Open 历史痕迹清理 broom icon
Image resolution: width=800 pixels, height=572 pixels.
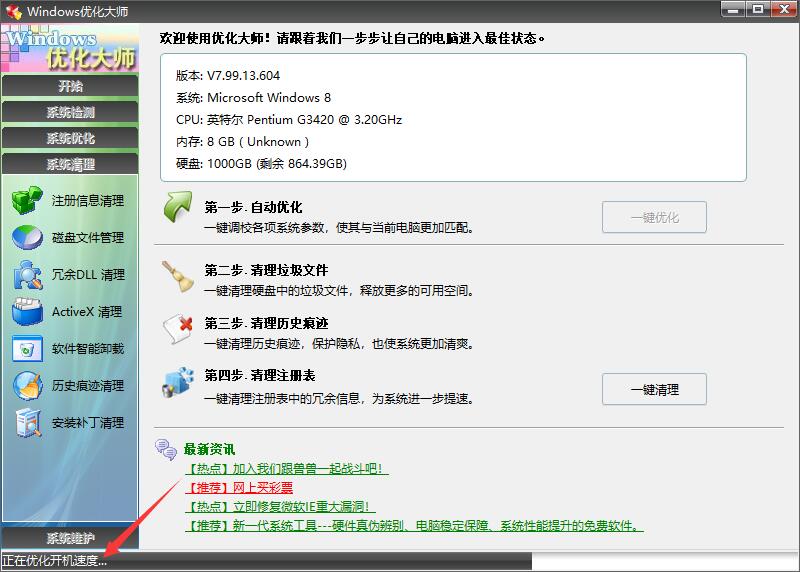tap(27, 386)
